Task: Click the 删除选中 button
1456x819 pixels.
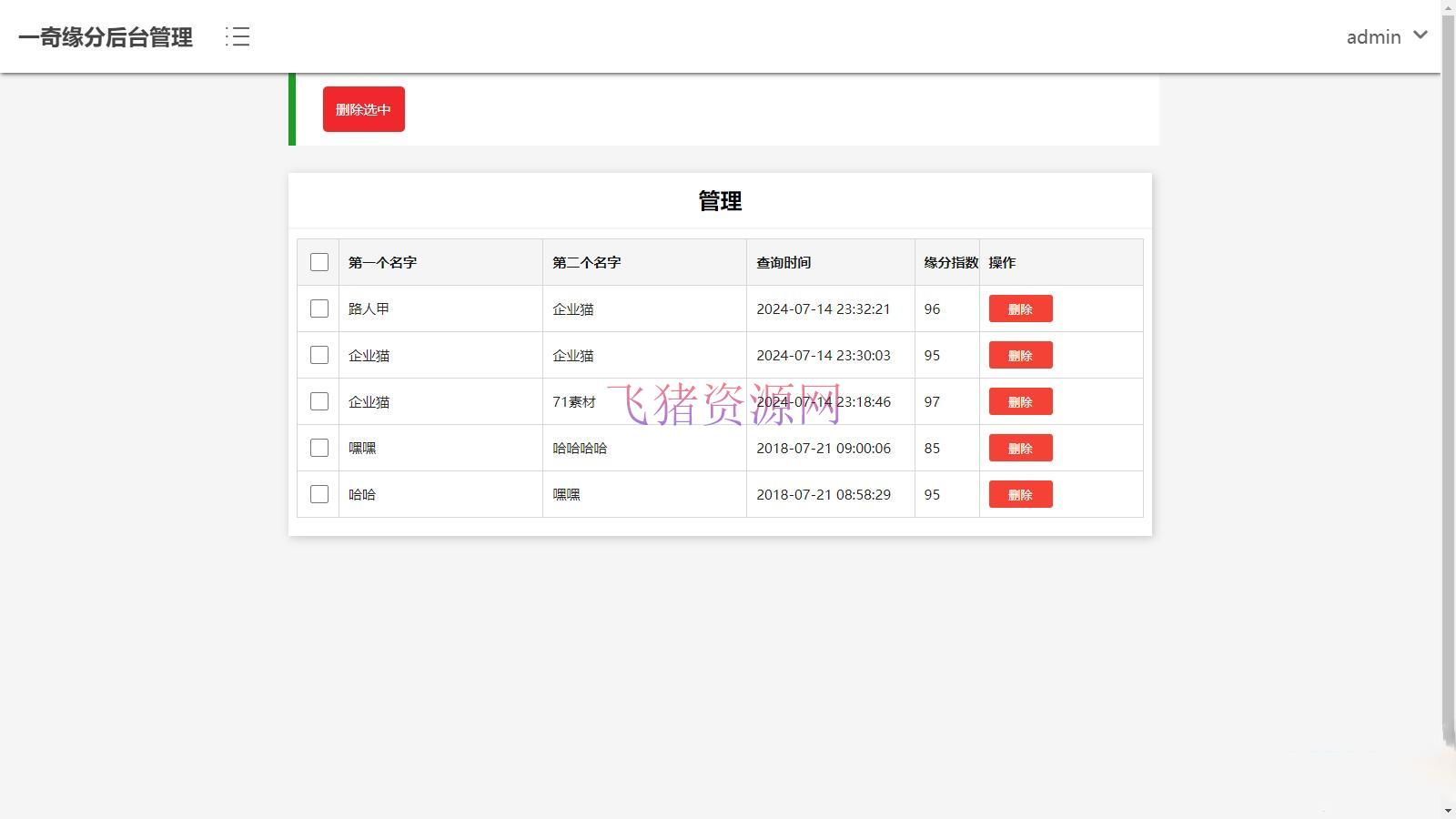Action: pyautogui.click(x=362, y=108)
